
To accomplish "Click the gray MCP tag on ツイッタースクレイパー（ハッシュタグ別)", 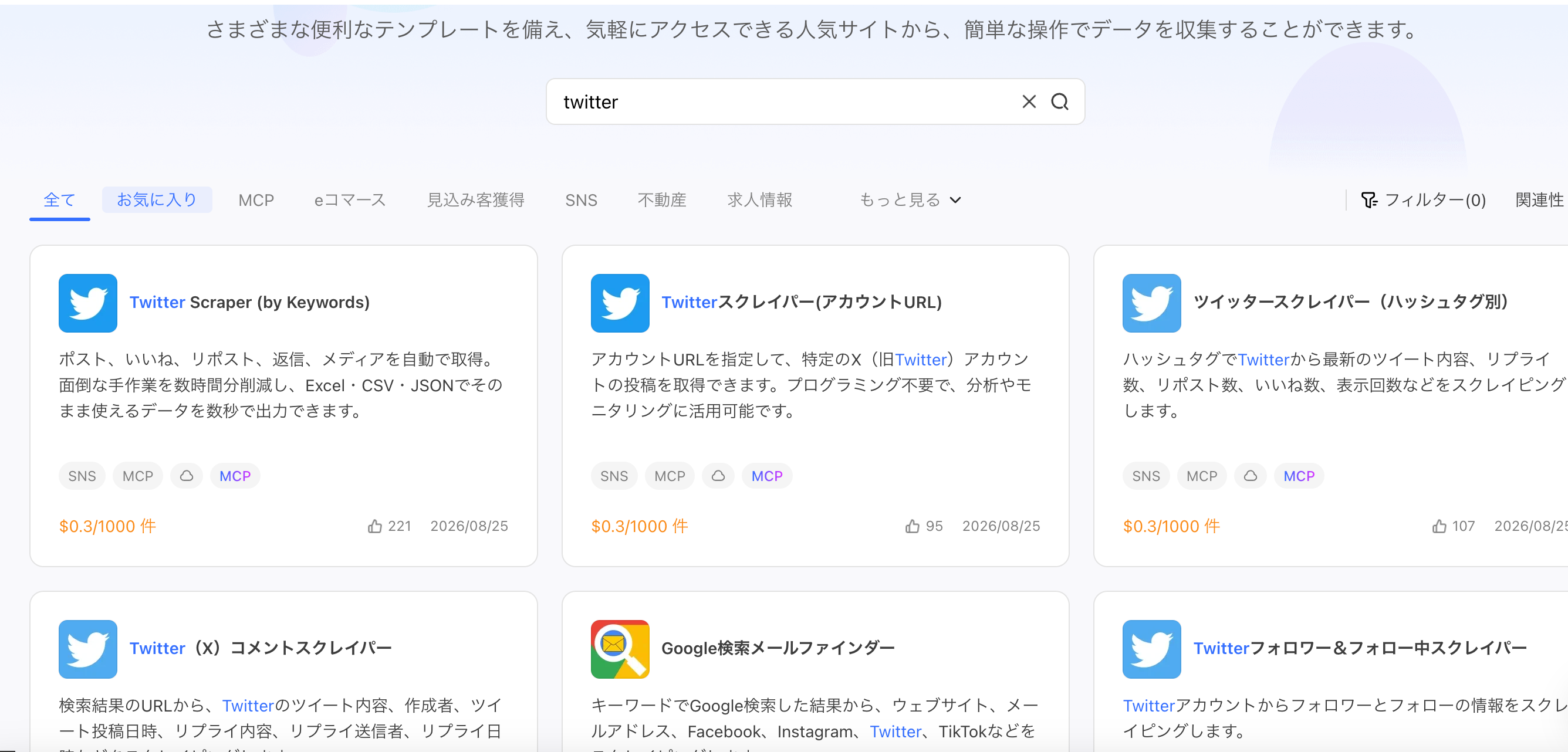I will [1202, 476].
